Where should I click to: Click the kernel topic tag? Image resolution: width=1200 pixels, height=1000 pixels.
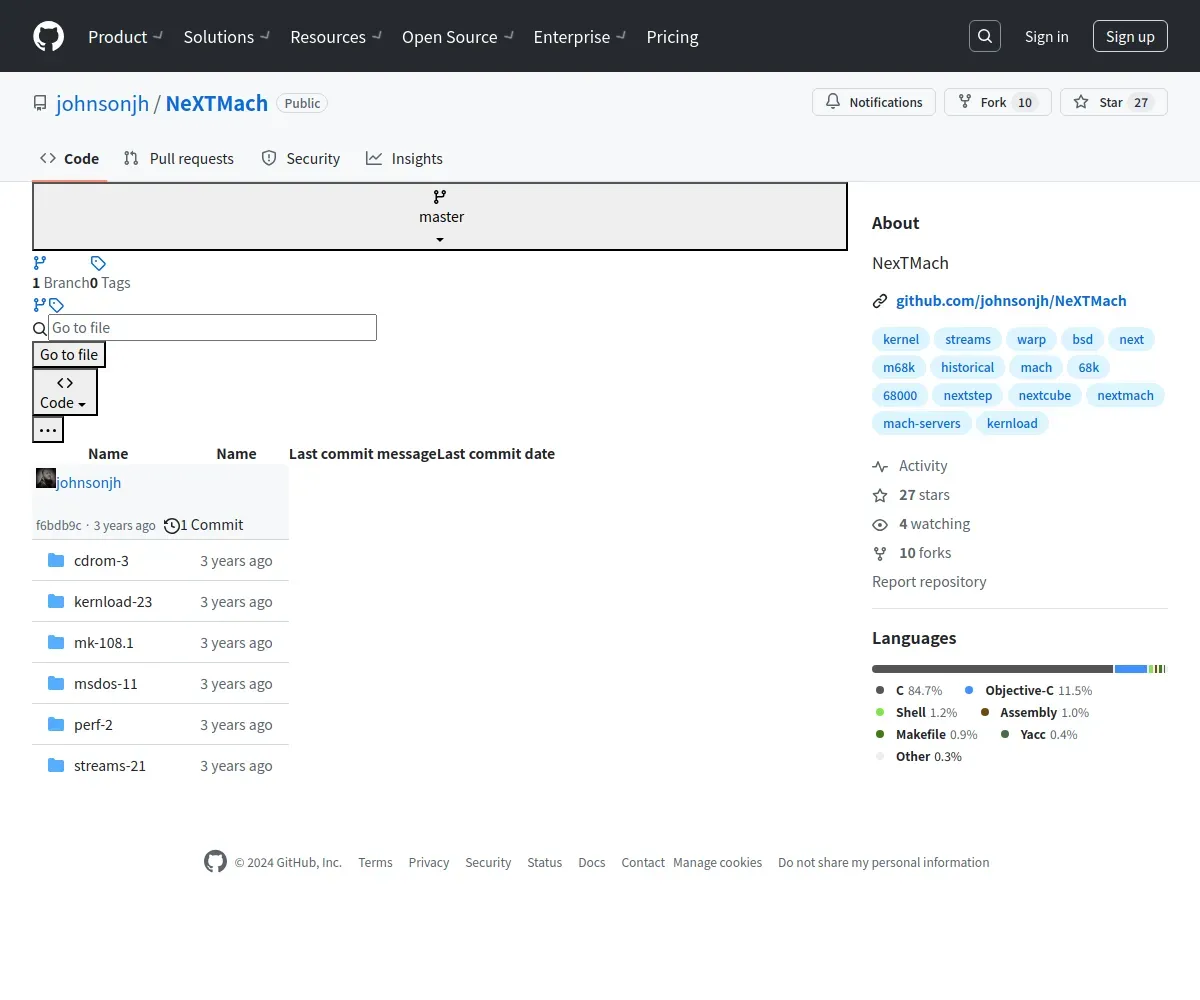coord(901,339)
